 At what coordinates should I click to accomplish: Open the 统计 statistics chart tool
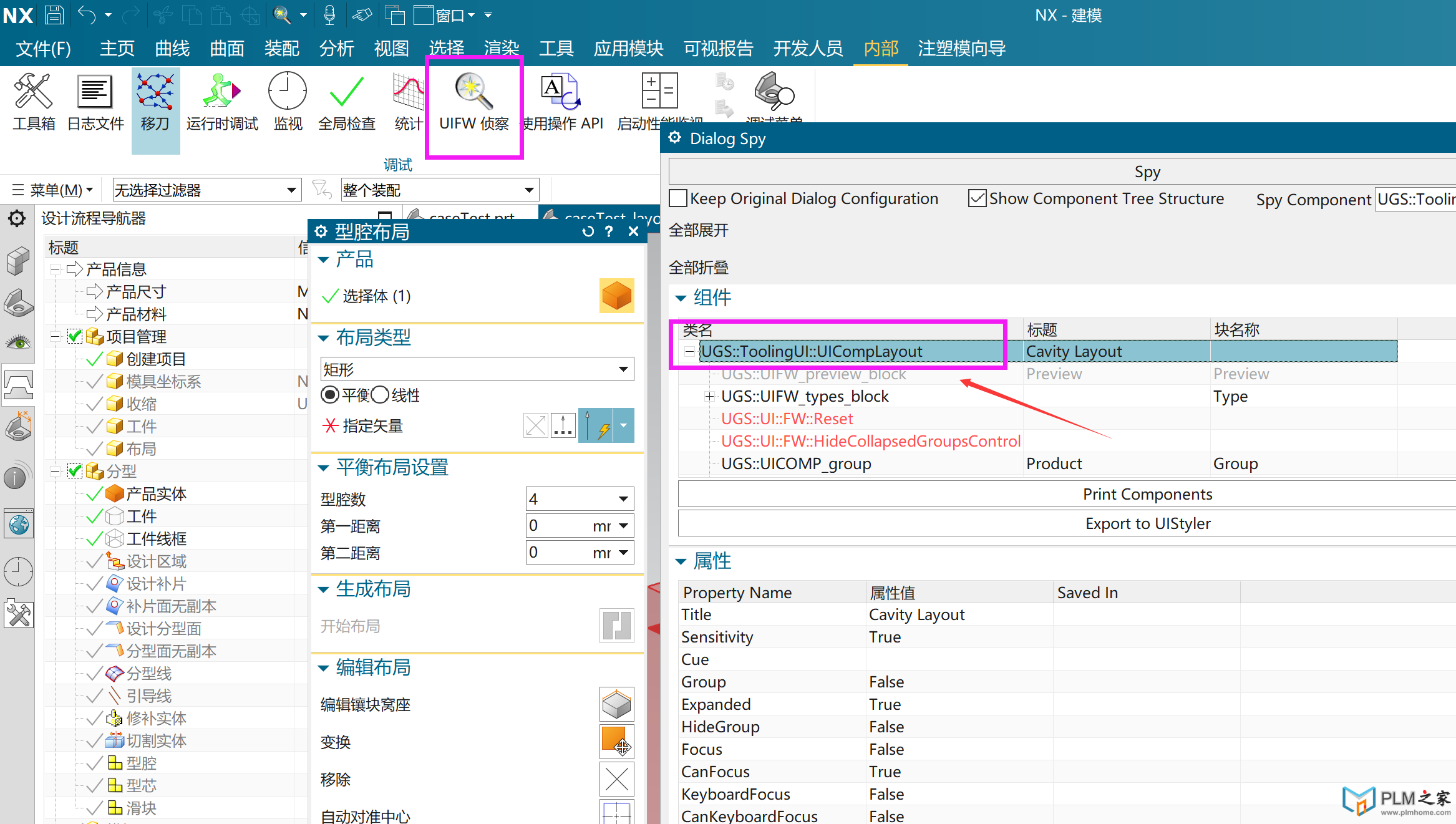pos(409,102)
